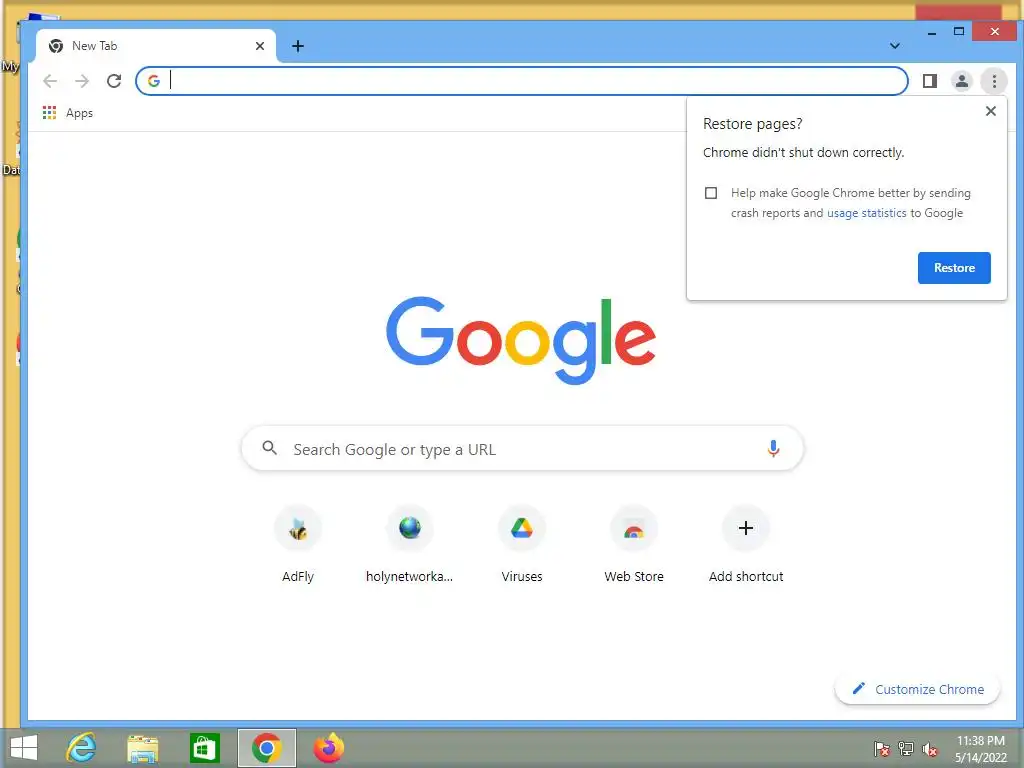Open Chrome's three-dot menu

point(994,81)
